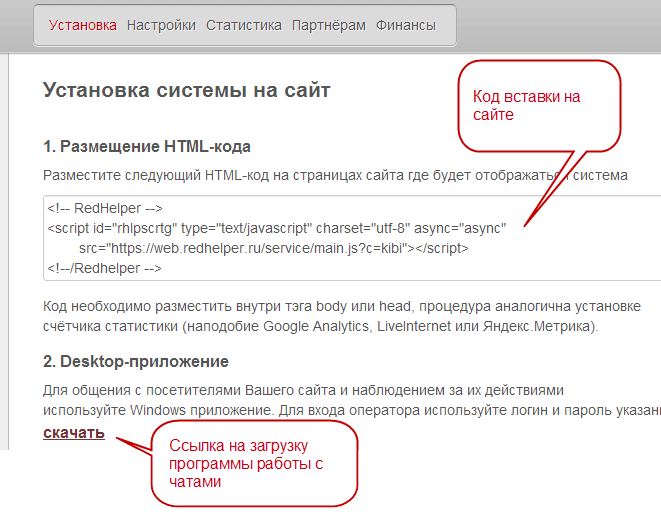Click the line mentioning Google Analytics, LiveInternet
The image size is (661, 519).
pos(320,327)
